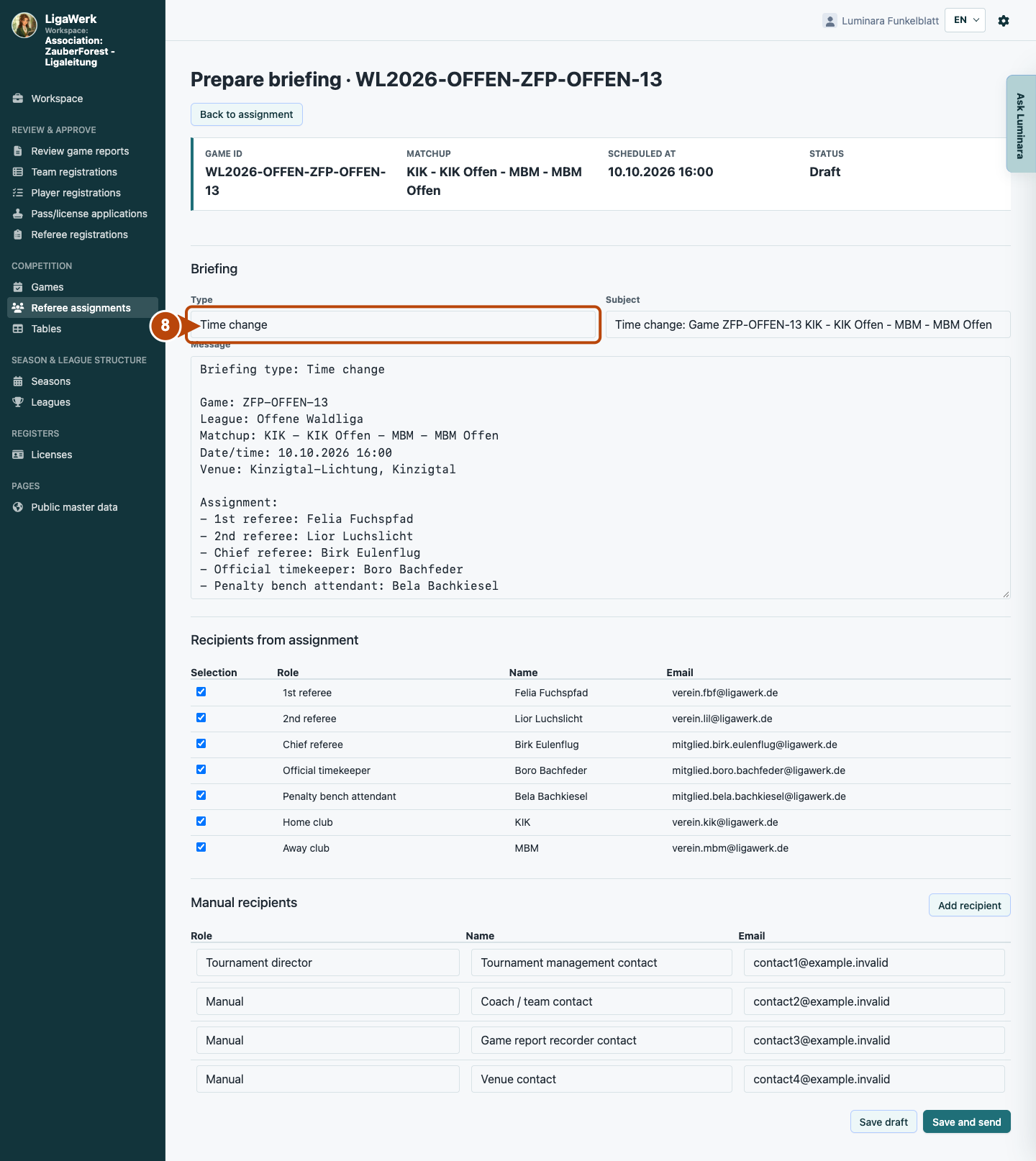Click the user avatar icon beside Luminara Funkelblatt

(x=830, y=21)
